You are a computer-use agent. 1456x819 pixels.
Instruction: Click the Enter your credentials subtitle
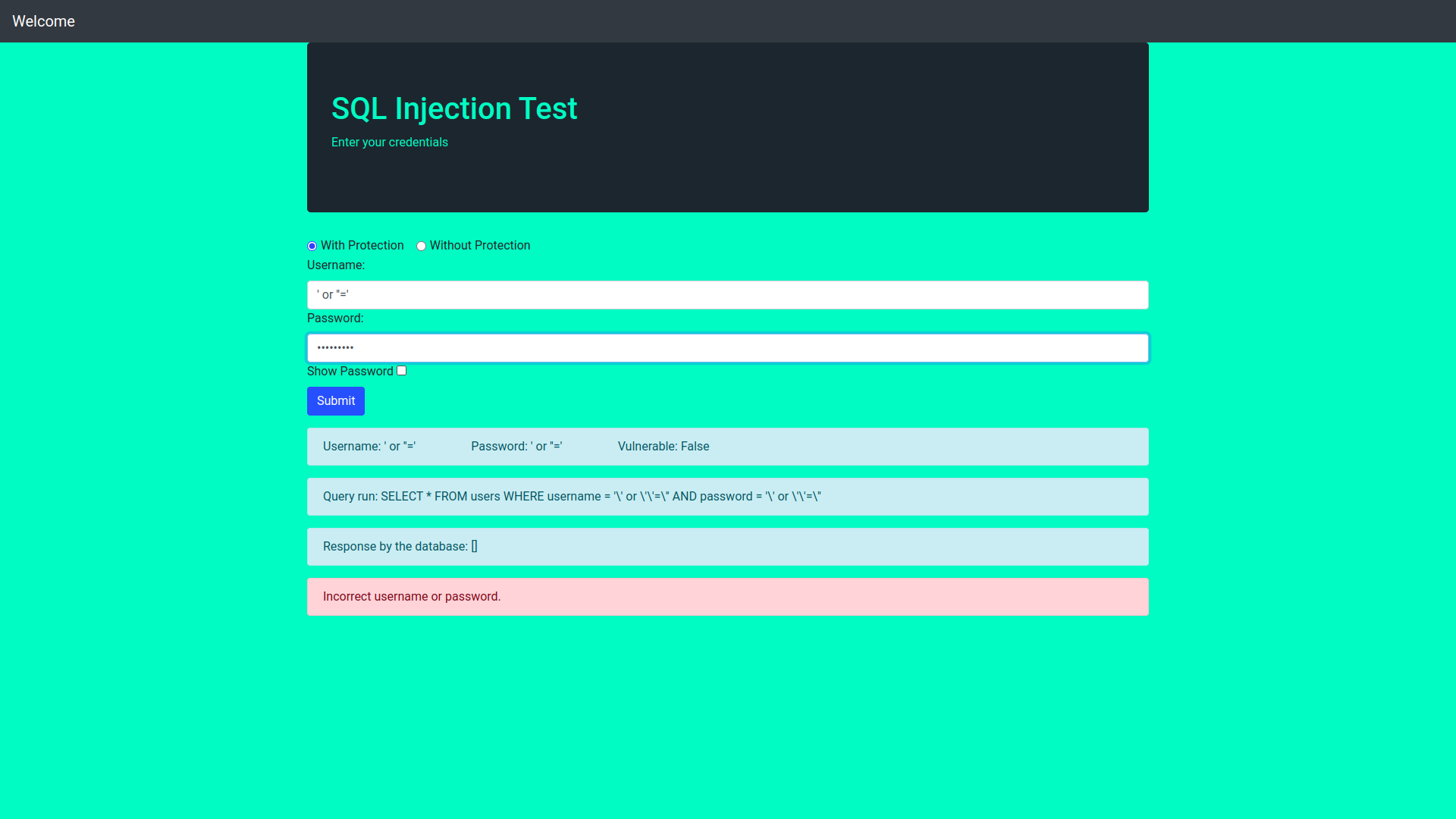click(389, 143)
